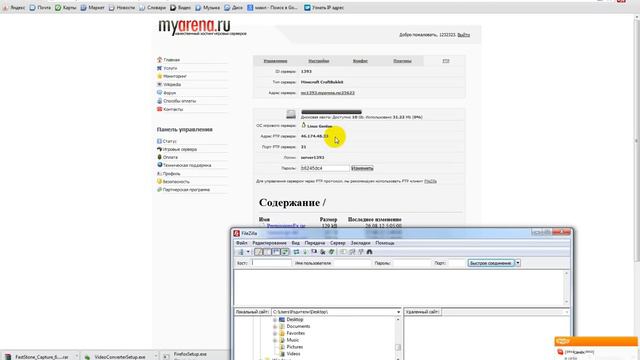Select Pictures folder in local tree

tap(294, 347)
